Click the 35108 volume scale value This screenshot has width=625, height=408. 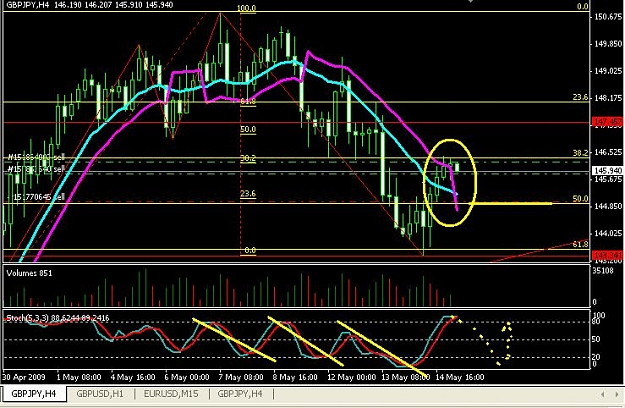(x=603, y=271)
